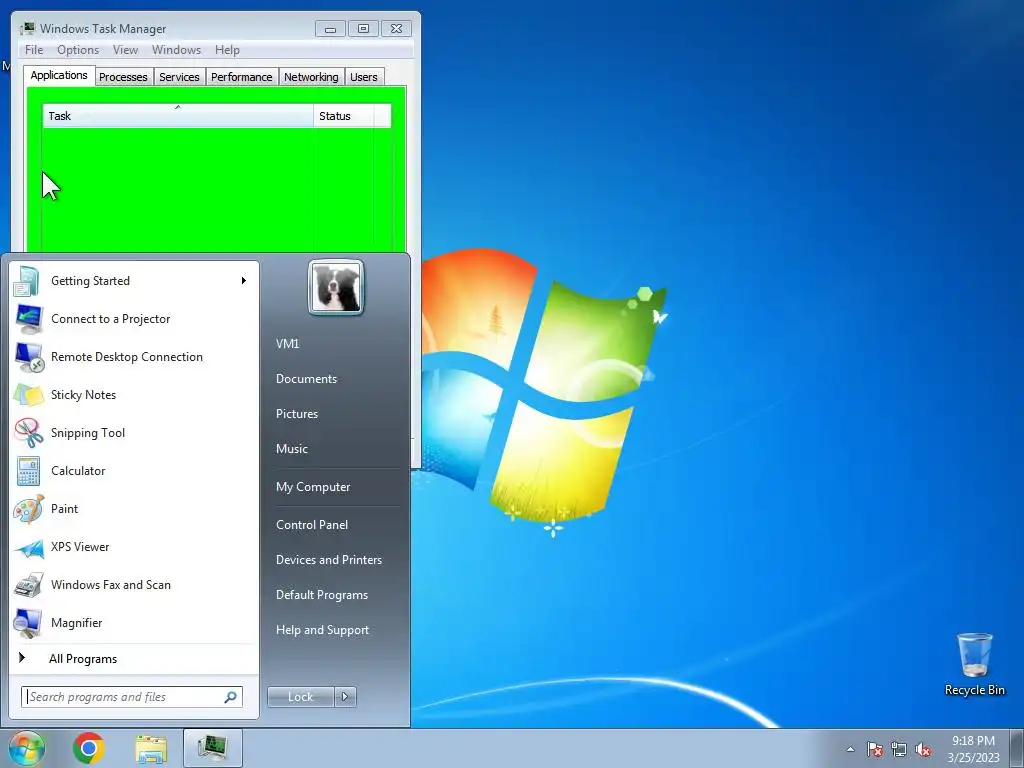Image resolution: width=1024 pixels, height=768 pixels.
Task: Click the Windows Start orb
Action: [26, 748]
